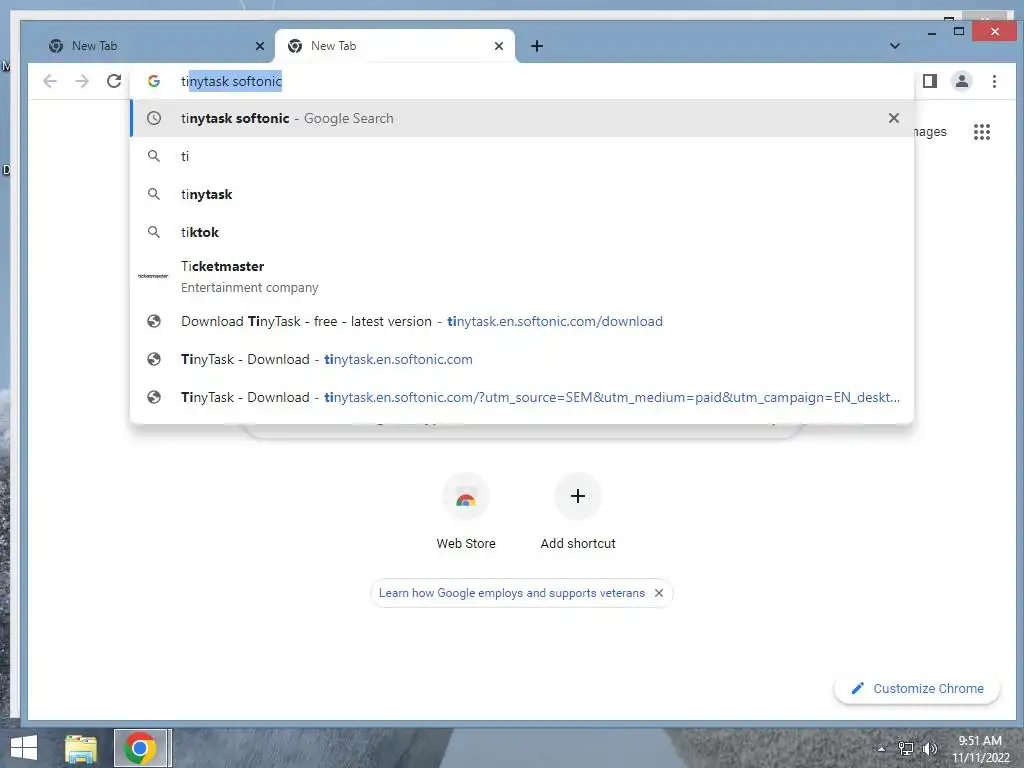Open the Windows Start button
Screen dimensions: 1024x768
coord(24,748)
